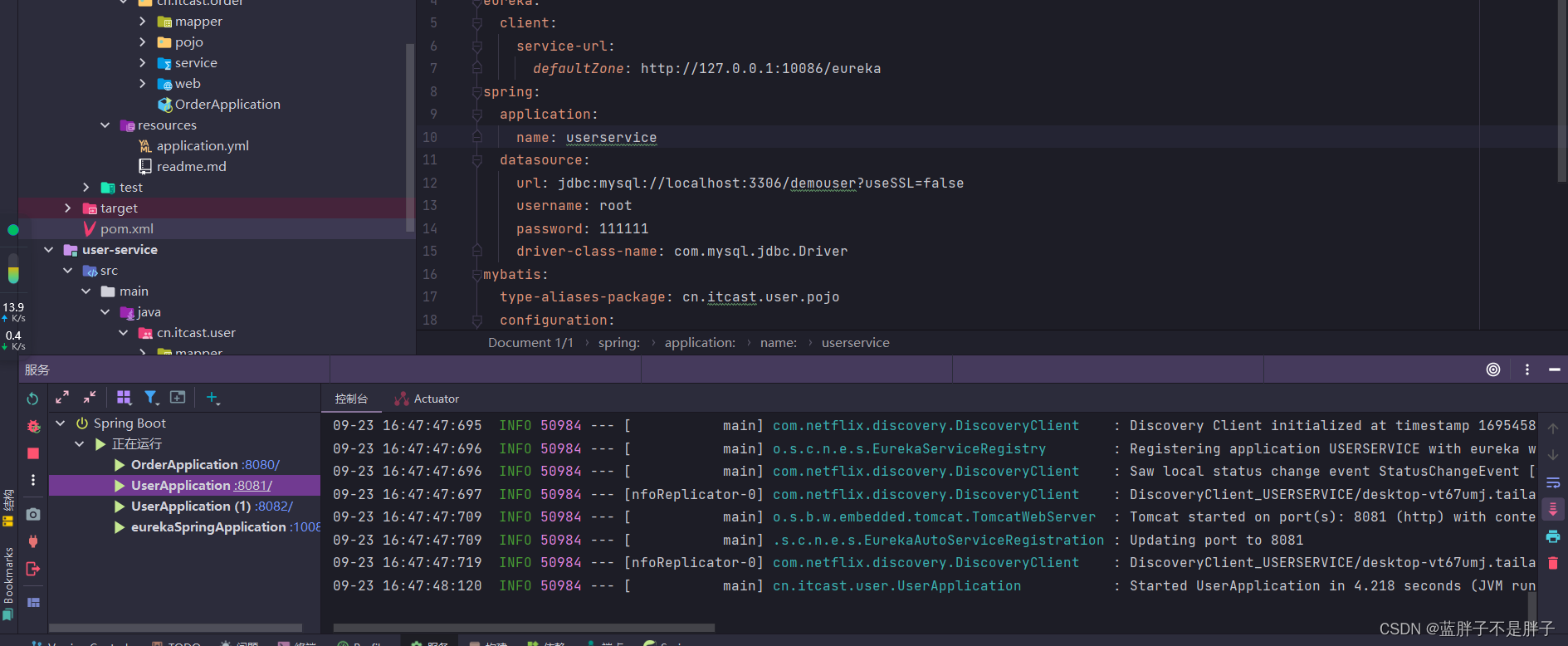This screenshot has width=1568, height=646.
Task: Click the open in new tab icon
Action: (178, 398)
